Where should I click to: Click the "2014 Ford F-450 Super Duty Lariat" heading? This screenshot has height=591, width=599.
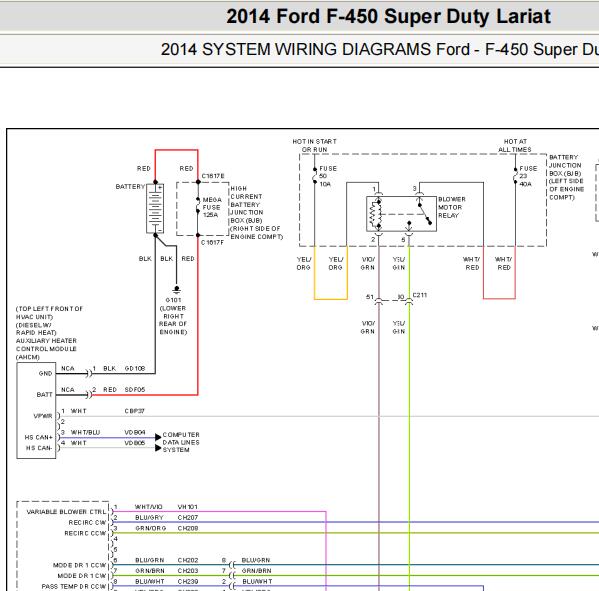click(388, 16)
